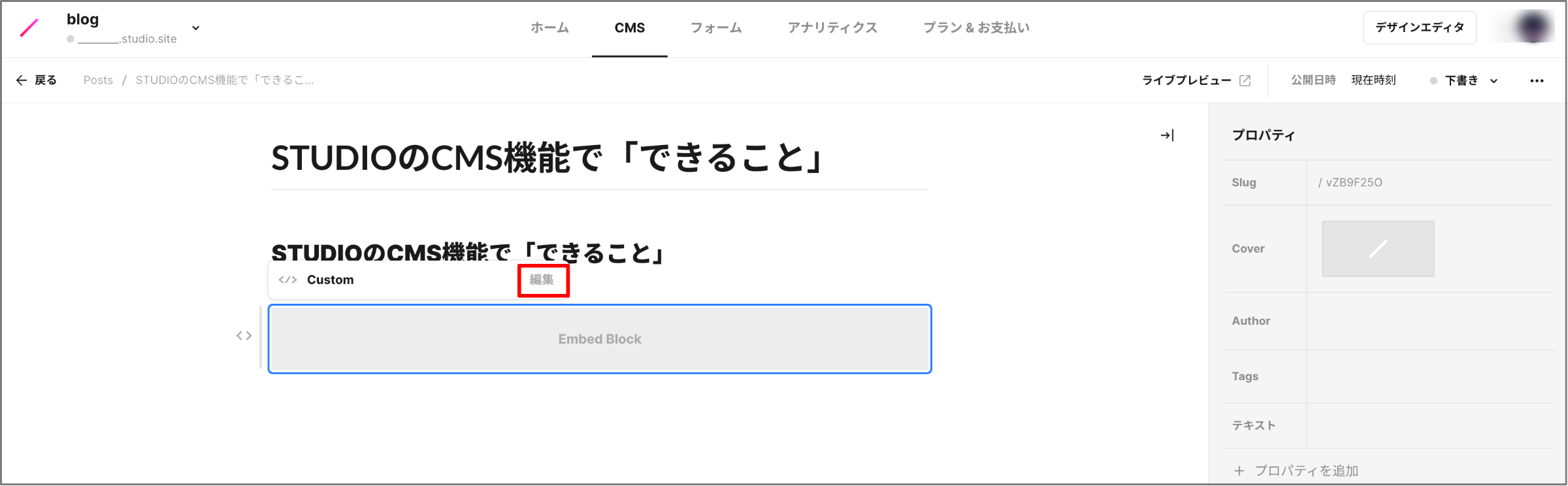Screen dimensions: 1568x486
Task: Expand the 下書き status dropdown
Action: tap(1464, 80)
